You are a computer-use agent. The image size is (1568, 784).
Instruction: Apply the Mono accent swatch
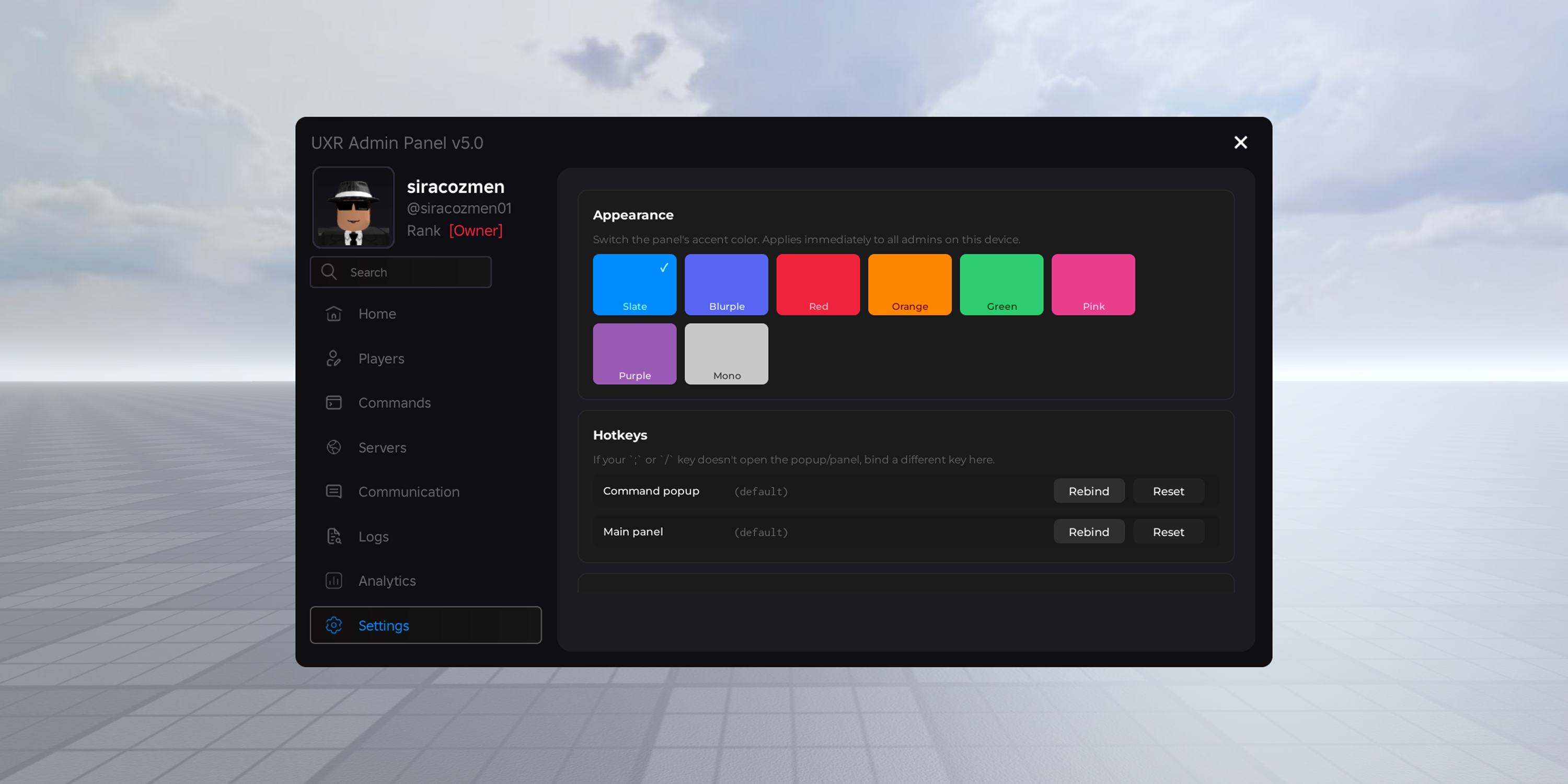point(726,354)
